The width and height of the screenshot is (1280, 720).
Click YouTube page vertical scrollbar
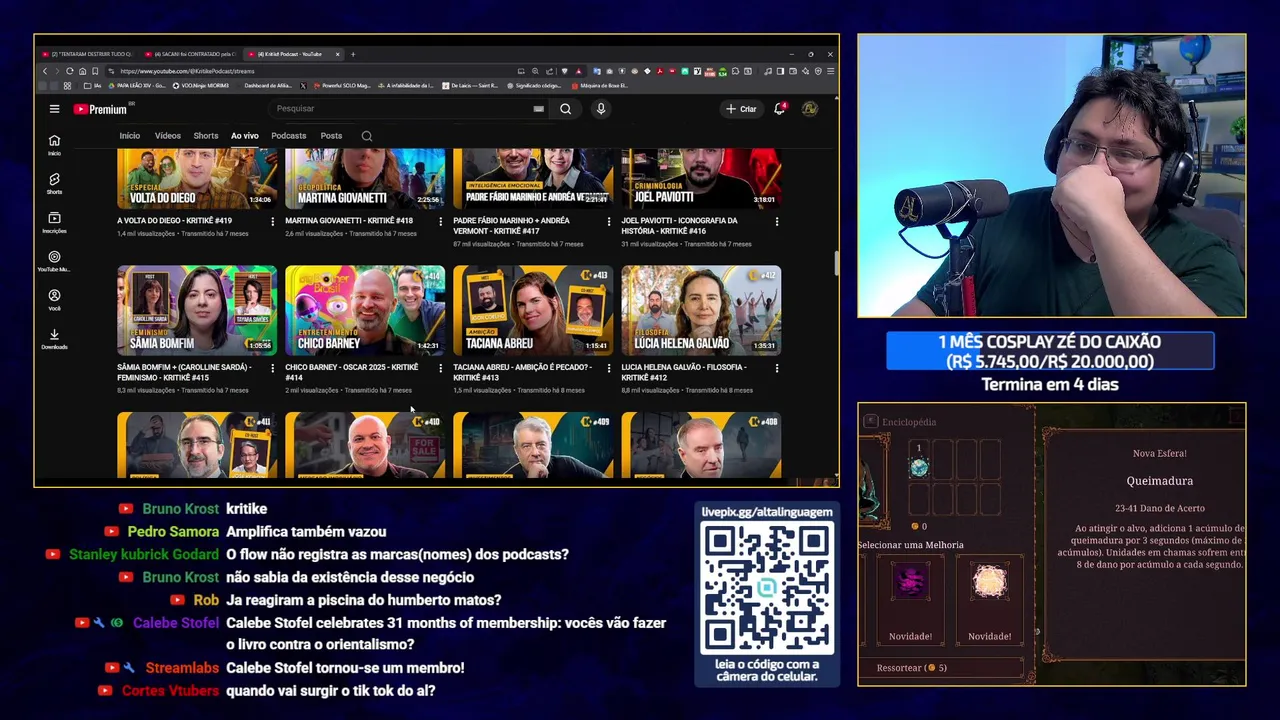[x=836, y=263]
